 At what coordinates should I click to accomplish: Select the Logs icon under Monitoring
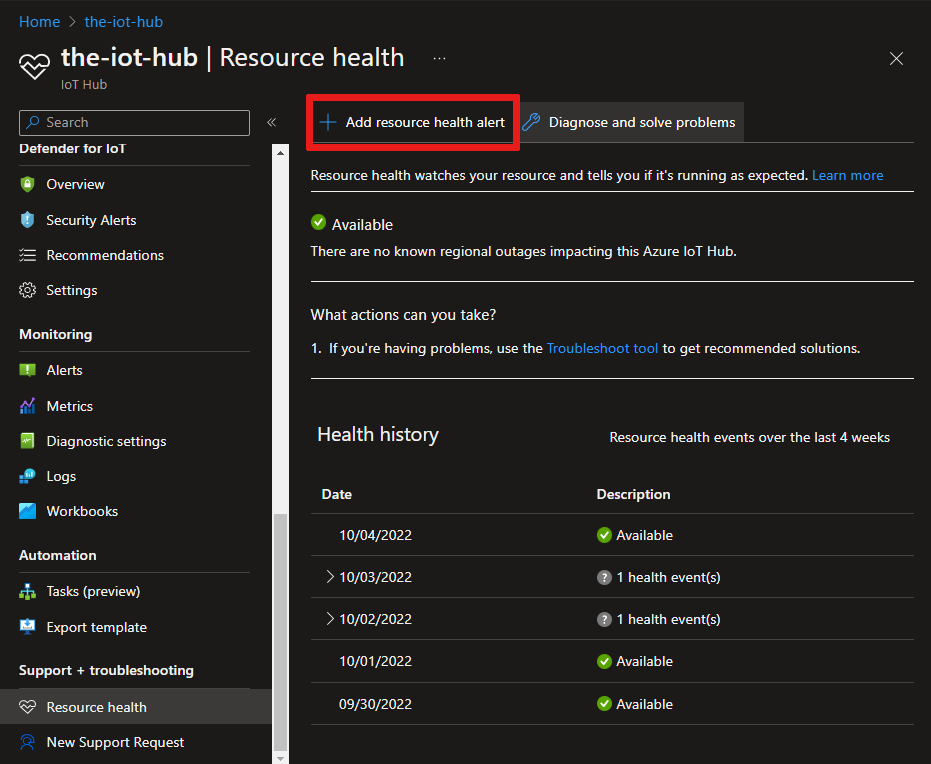click(28, 476)
